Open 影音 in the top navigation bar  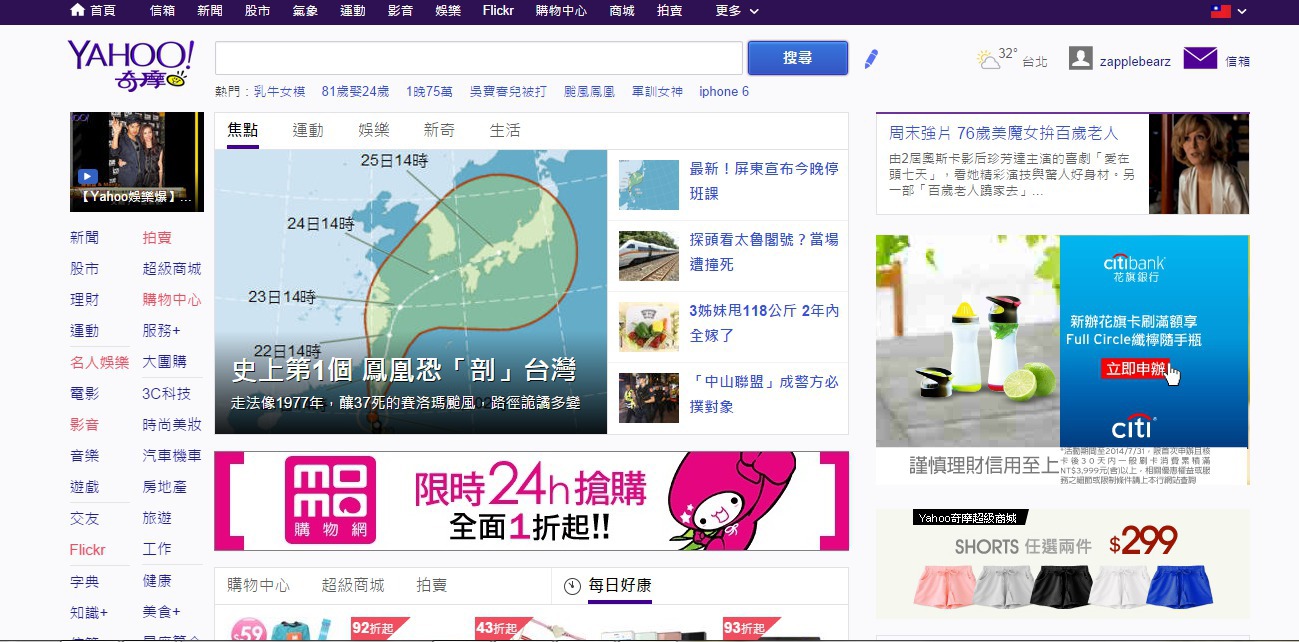coord(401,11)
